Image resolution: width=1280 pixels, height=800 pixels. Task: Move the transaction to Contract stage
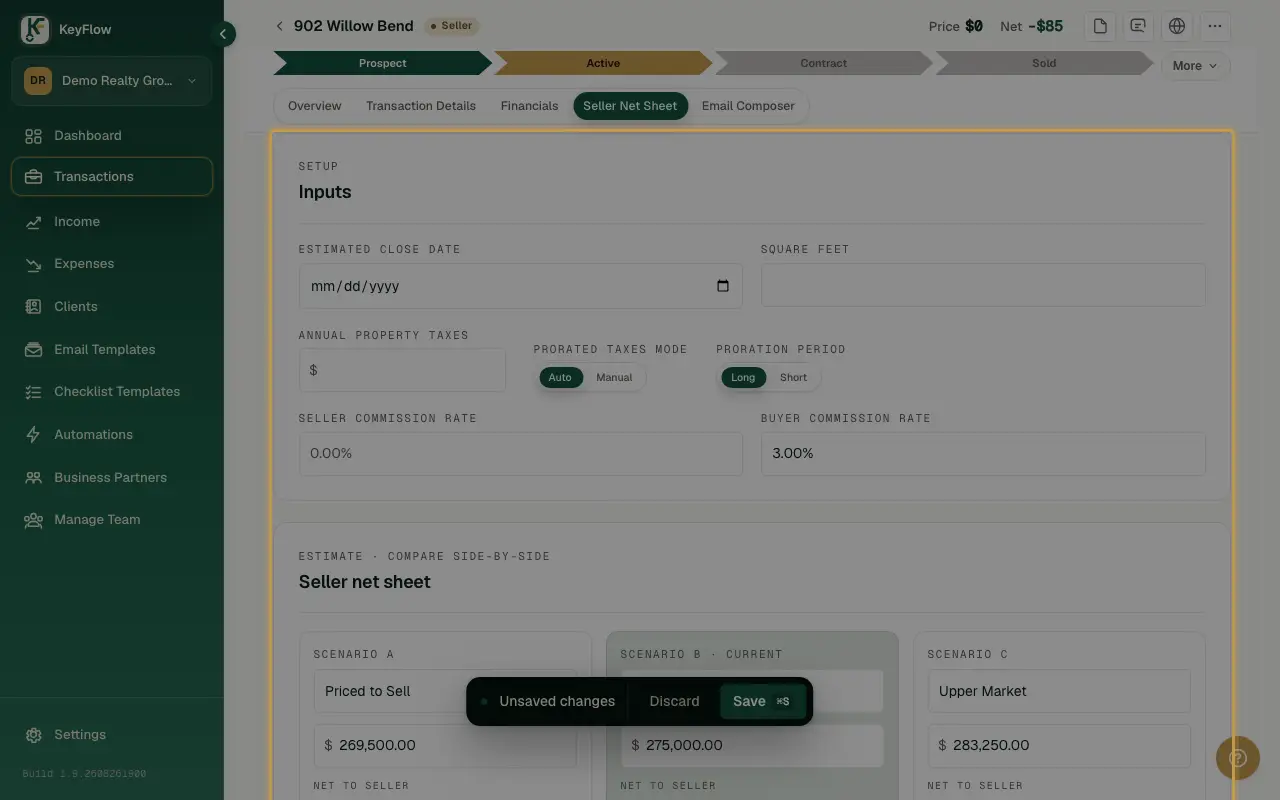[x=823, y=63]
